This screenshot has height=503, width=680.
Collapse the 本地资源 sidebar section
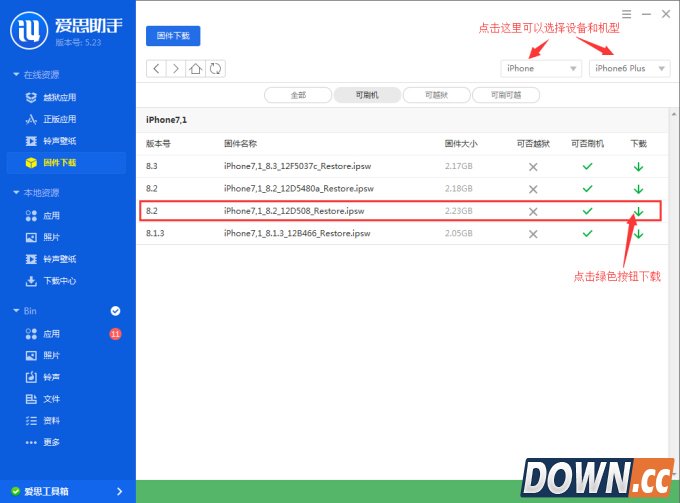[x=15, y=192]
